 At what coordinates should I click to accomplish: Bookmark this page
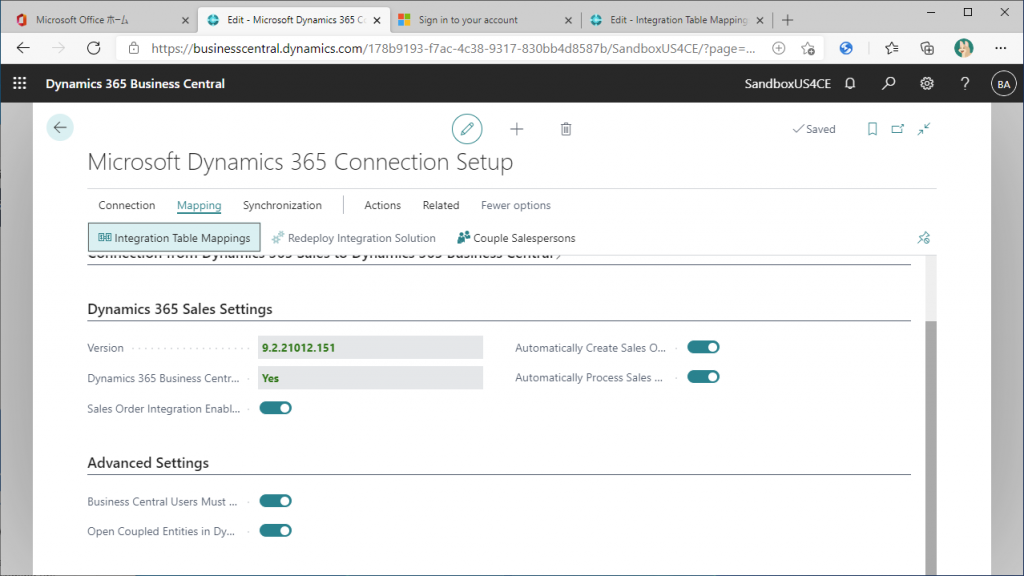click(872, 129)
